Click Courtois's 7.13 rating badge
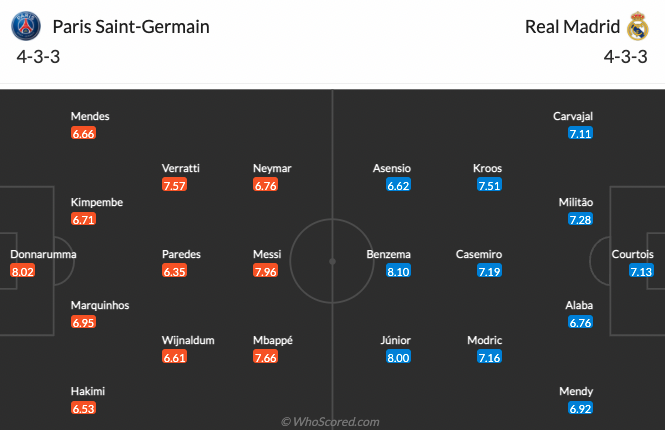This screenshot has width=665, height=430. [x=641, y=271]
